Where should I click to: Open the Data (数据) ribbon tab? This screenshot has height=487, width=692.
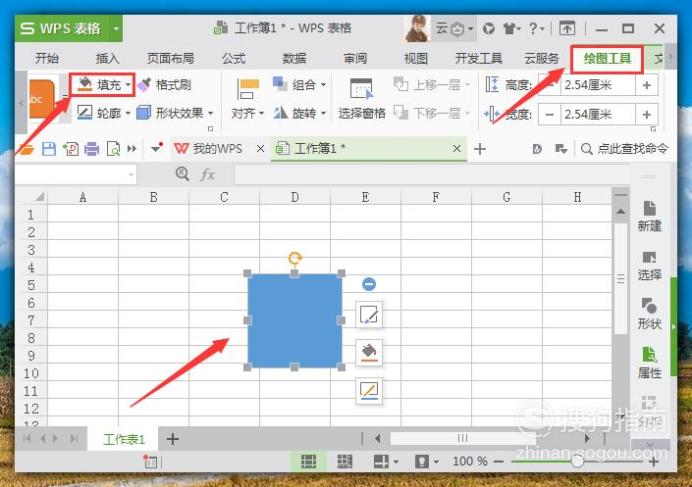point(294,58)
